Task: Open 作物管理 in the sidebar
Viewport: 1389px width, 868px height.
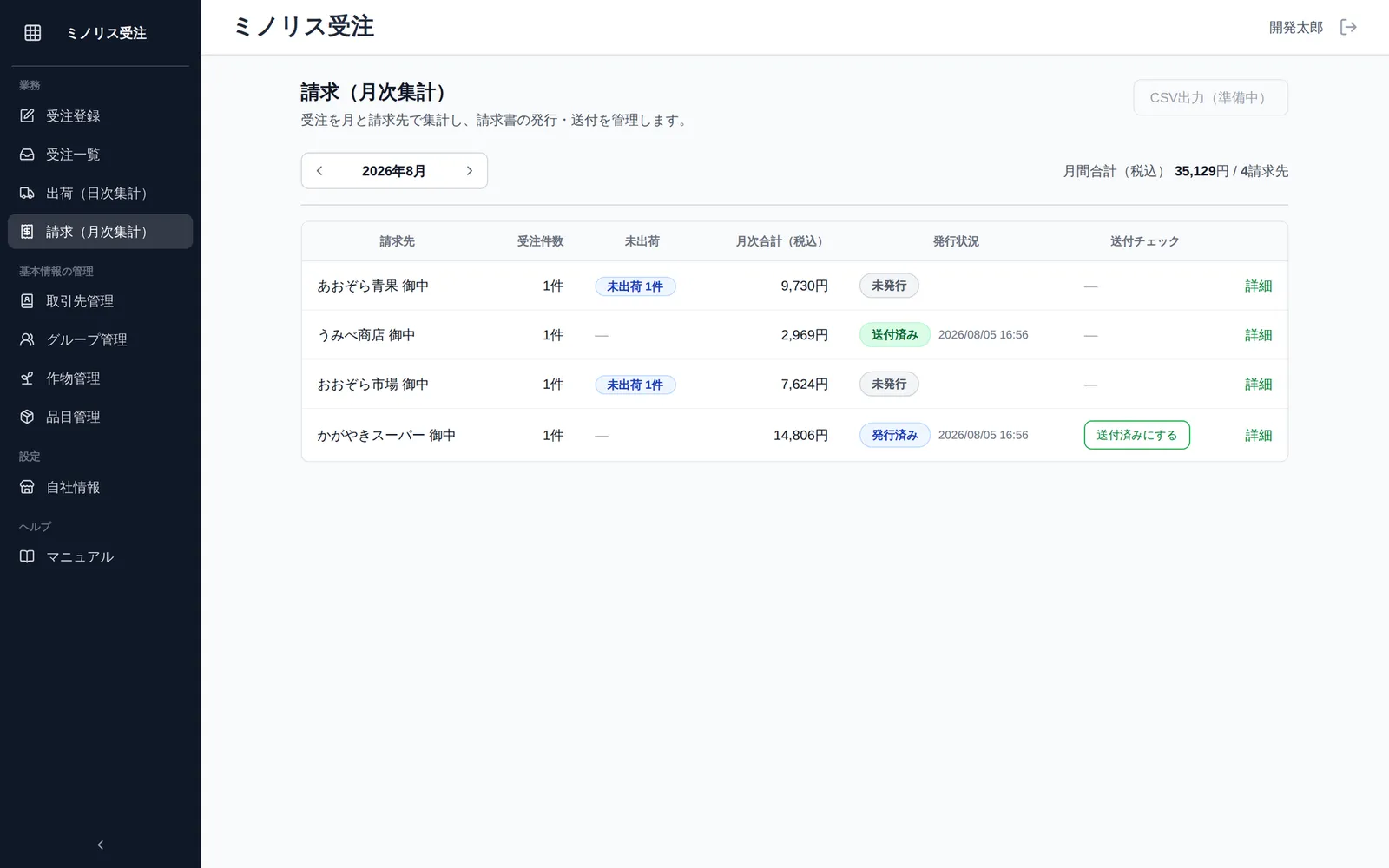Action: 100,378
